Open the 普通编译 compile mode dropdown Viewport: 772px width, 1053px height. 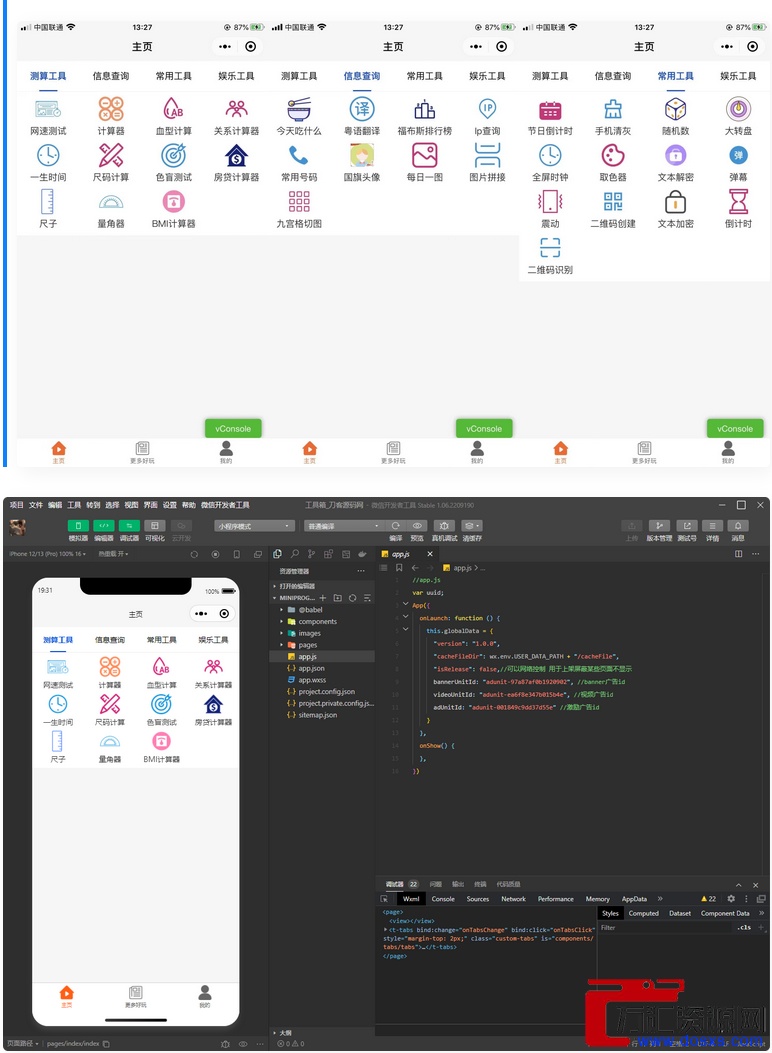(343, 526)
